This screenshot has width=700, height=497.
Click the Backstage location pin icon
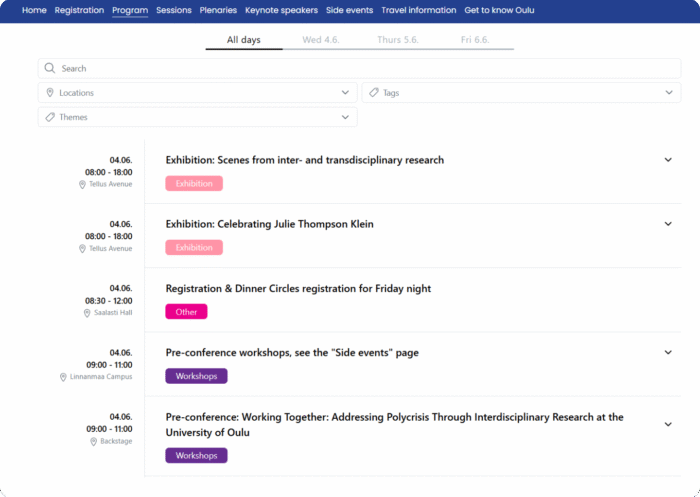coord(93,441)
